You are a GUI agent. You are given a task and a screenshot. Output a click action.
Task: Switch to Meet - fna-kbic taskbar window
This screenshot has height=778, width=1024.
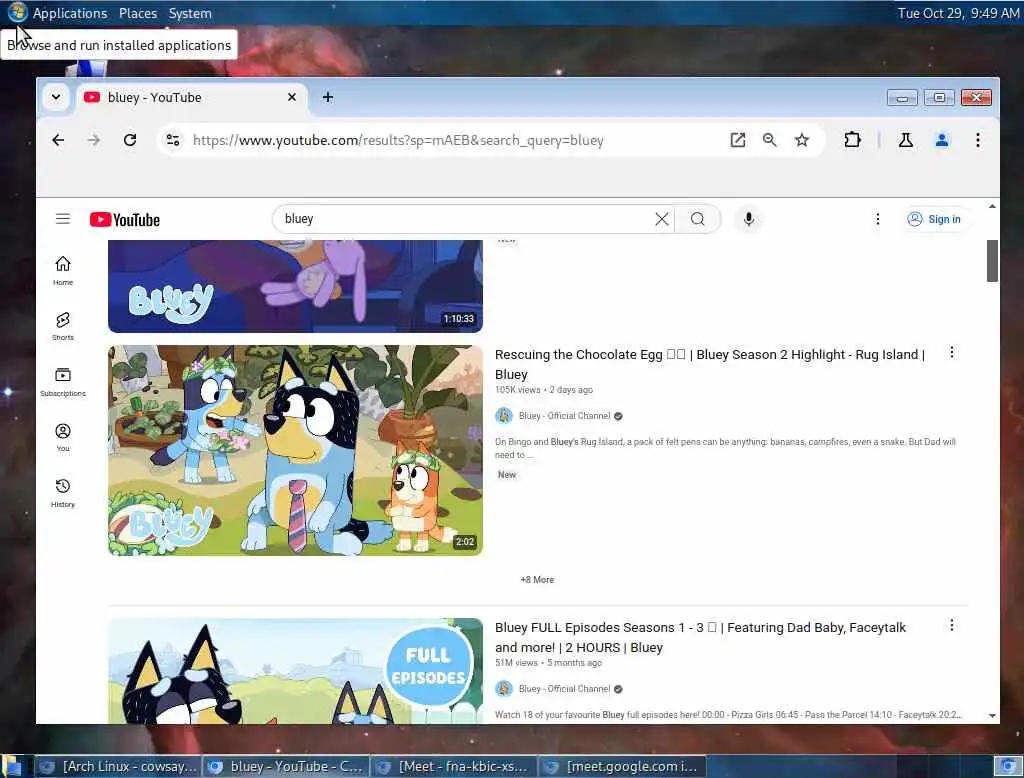(x=455, y=766)
